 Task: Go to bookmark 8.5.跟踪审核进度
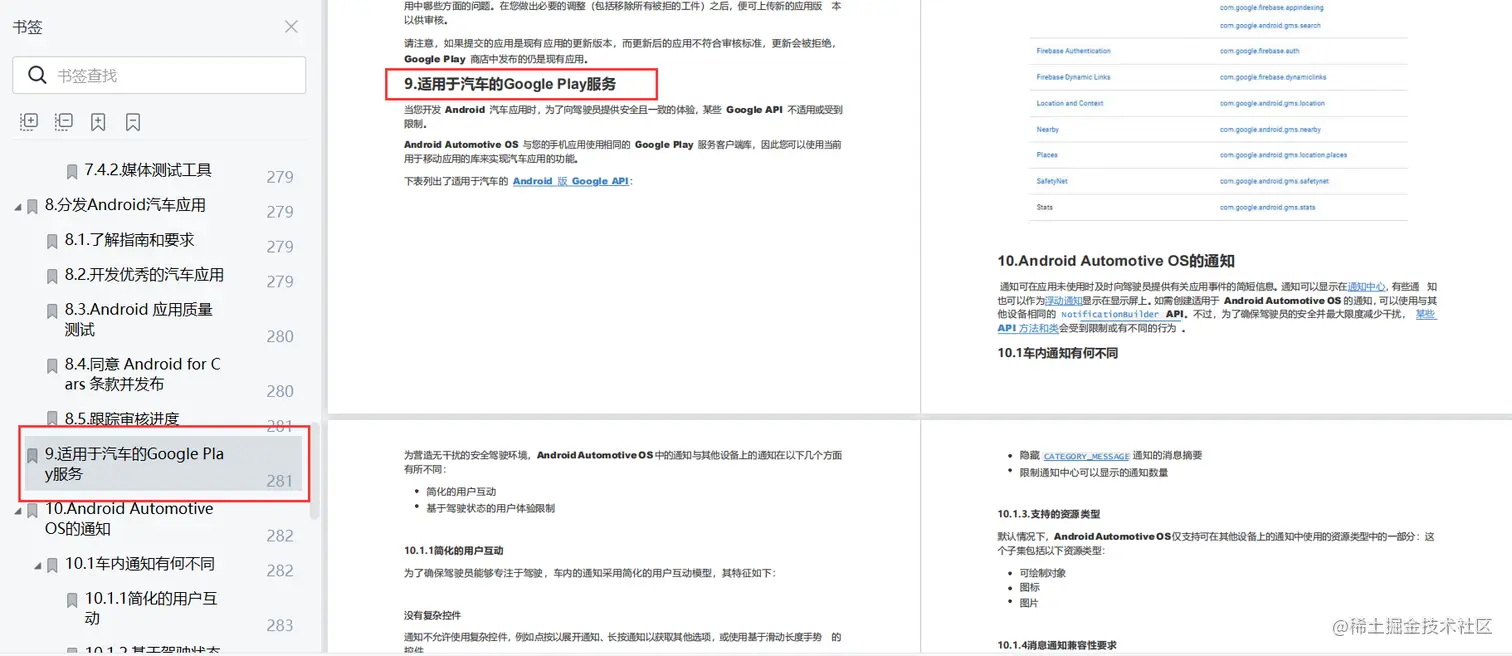coord(122,419)
